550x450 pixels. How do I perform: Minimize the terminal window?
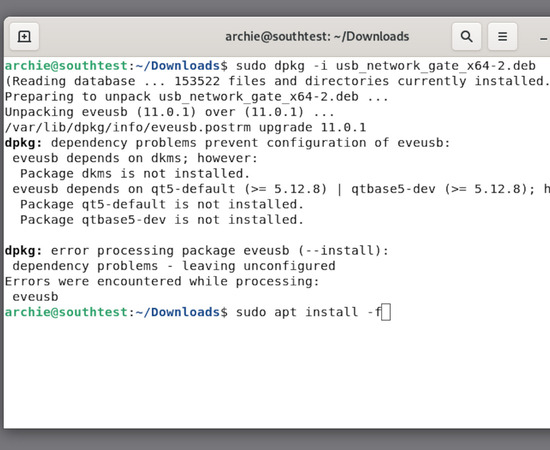click(x=543, y=38)
